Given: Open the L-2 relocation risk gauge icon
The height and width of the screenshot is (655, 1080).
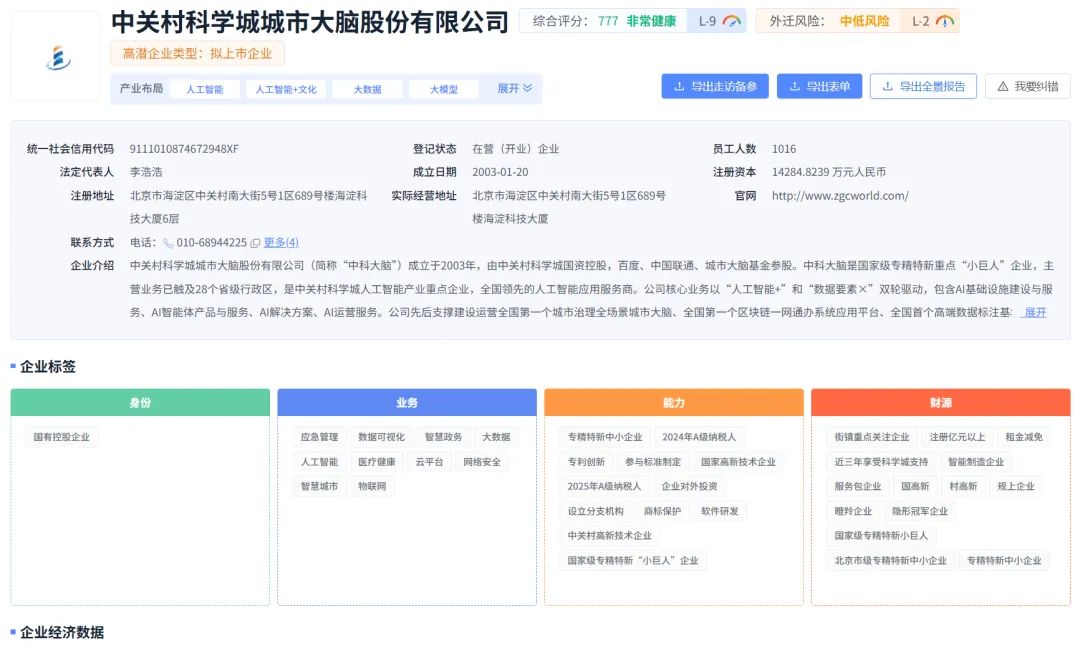Looking at the screenshot, I should click(945, 21).
